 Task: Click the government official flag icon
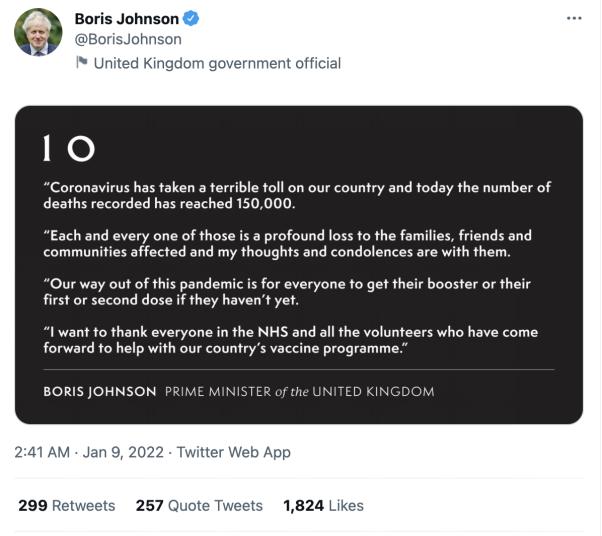tap(82, 63)
